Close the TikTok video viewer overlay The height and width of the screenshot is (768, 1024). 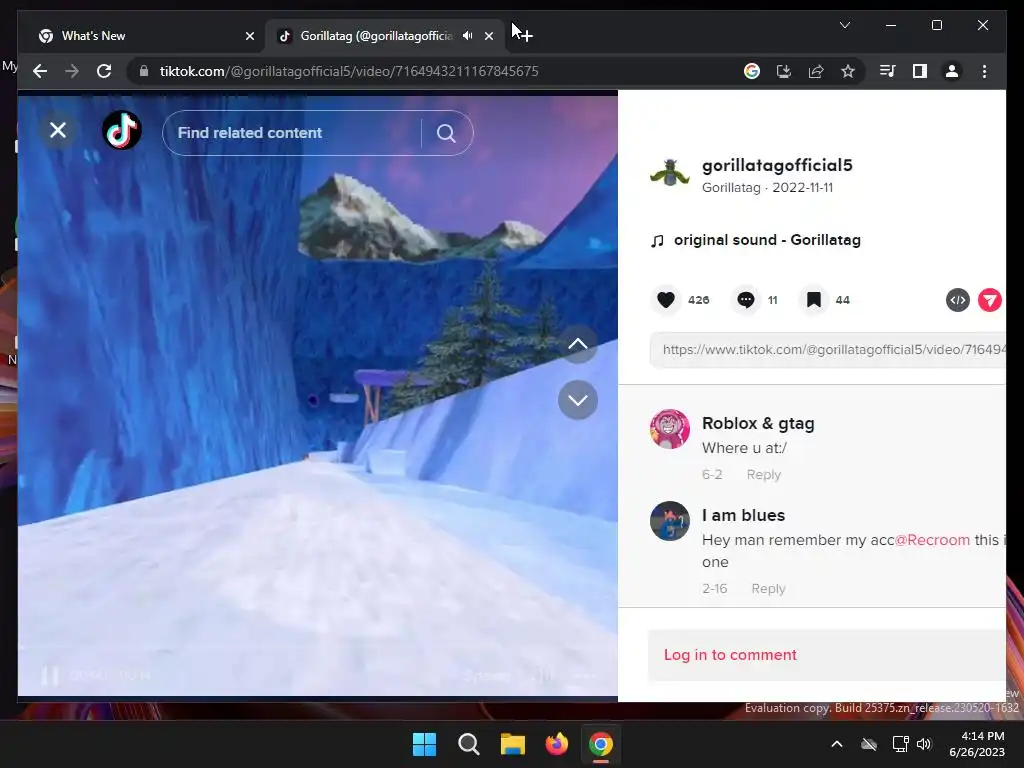point(58,131)
